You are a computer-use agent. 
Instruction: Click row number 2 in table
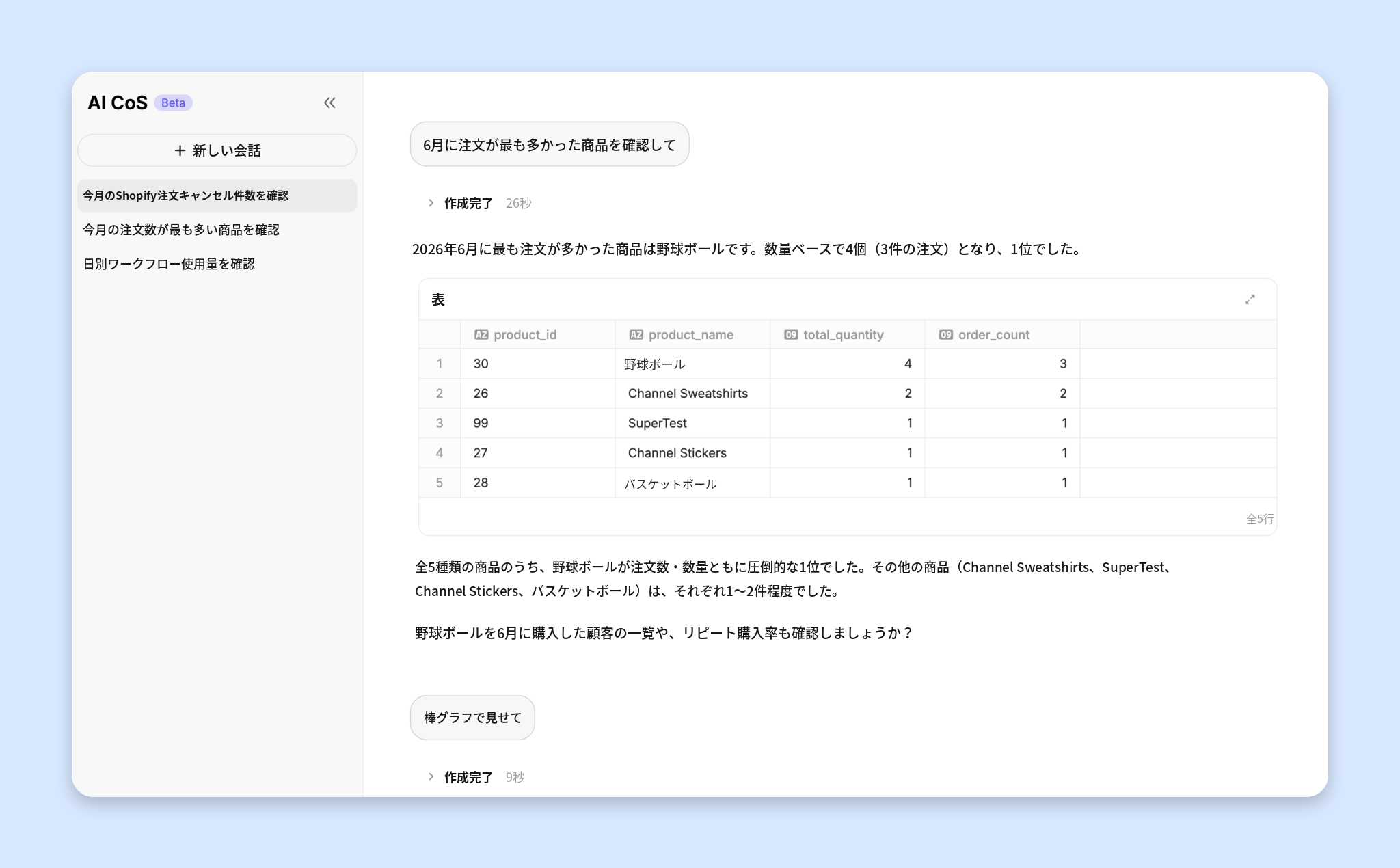click(440, 394)
